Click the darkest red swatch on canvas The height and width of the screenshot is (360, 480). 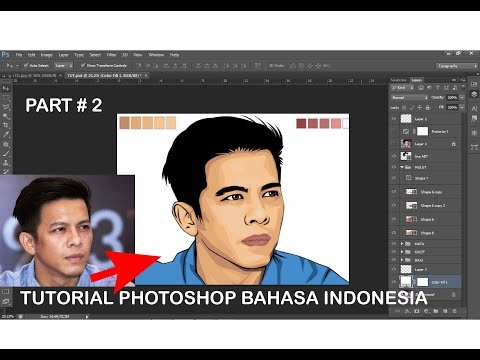pyautogui.click(x=301, y=123)
